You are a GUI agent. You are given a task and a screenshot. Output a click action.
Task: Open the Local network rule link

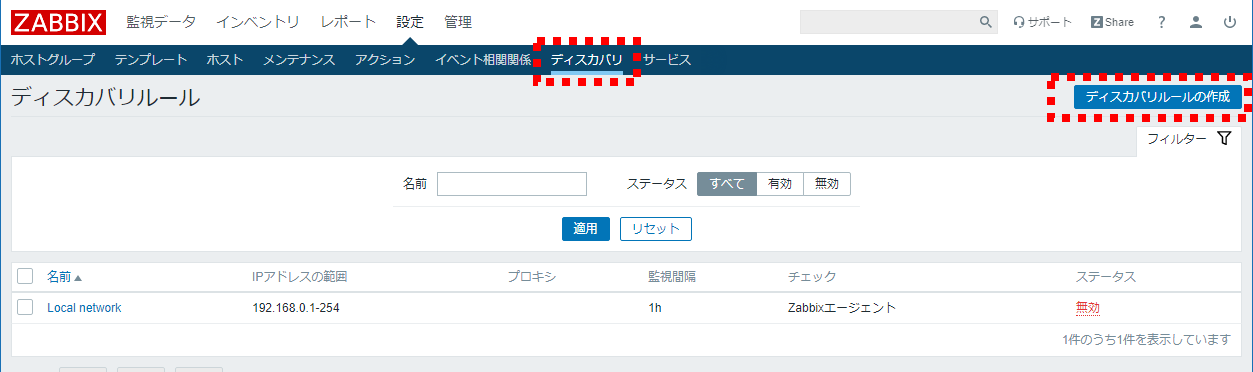point(84,308)
